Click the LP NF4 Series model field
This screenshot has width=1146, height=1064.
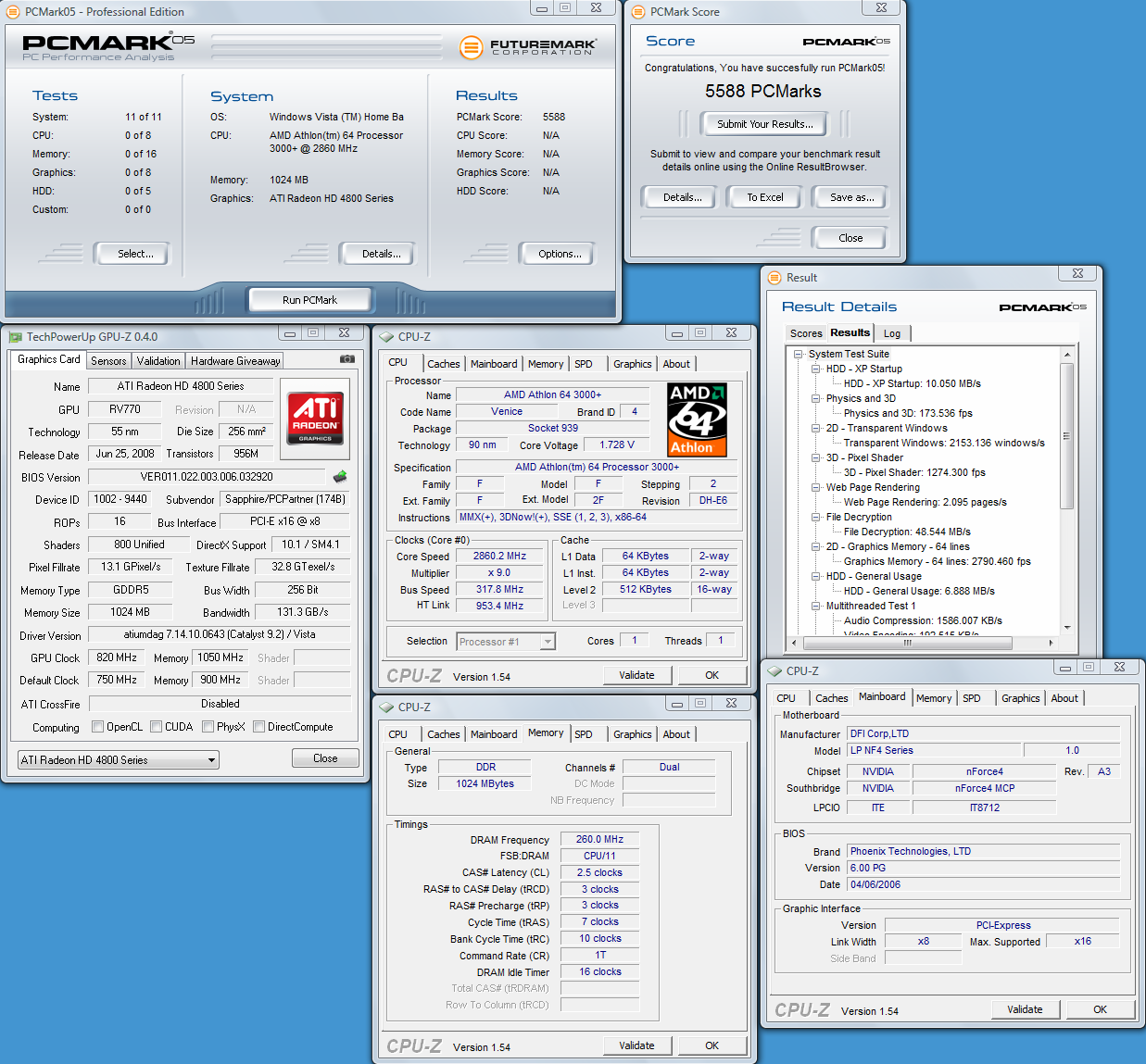pos(933,751)
